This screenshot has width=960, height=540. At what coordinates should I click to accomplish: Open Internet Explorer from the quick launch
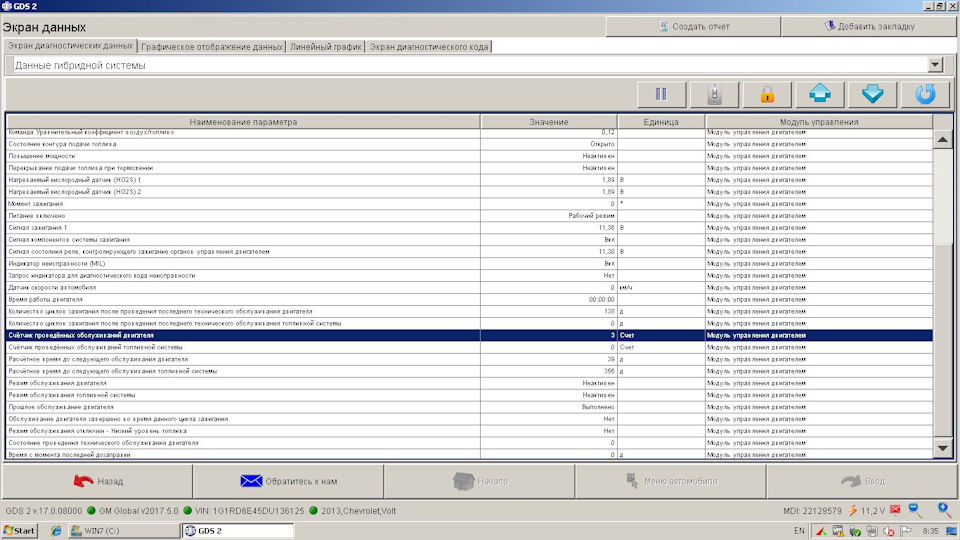click(56, 531)
